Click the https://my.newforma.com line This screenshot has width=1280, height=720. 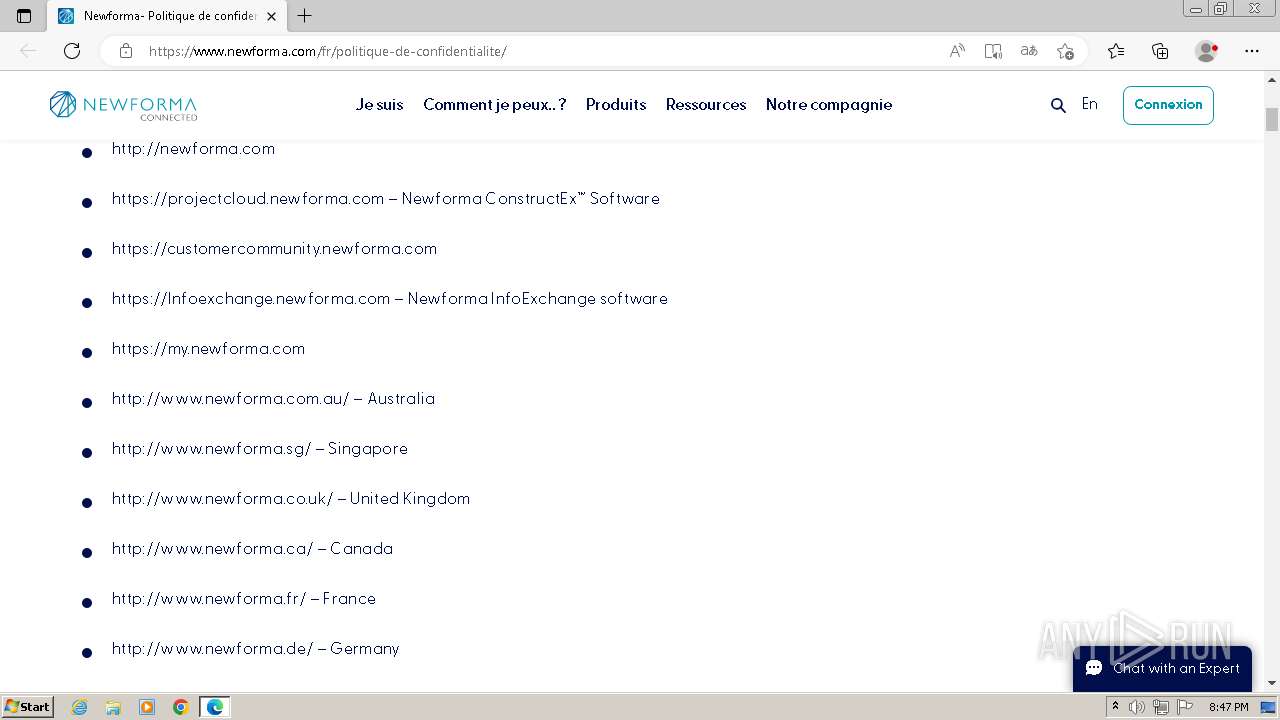[208, 349]
